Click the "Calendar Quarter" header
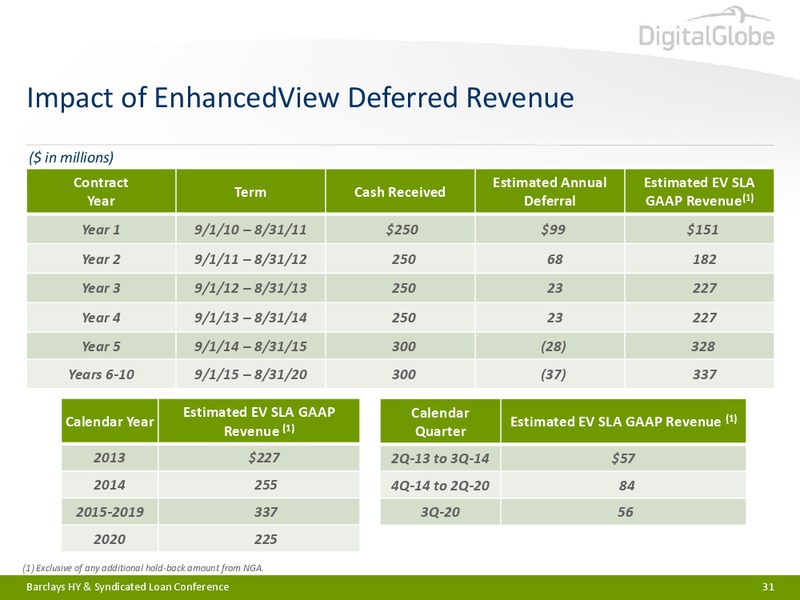This screenshot has height=600, width=800. (440, 421)
